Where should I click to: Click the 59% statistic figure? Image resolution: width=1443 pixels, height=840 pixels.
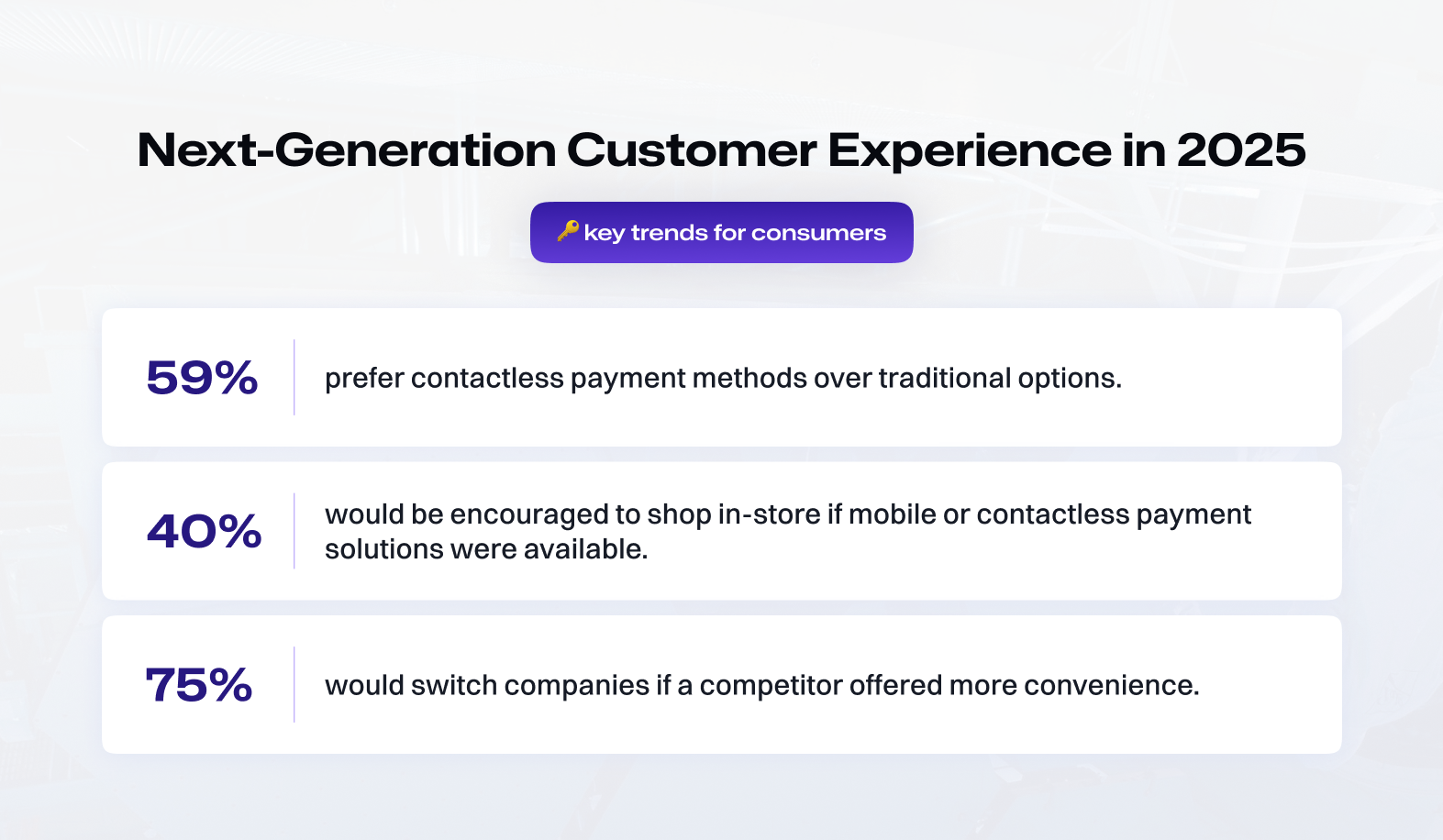[x=202, y=378]
